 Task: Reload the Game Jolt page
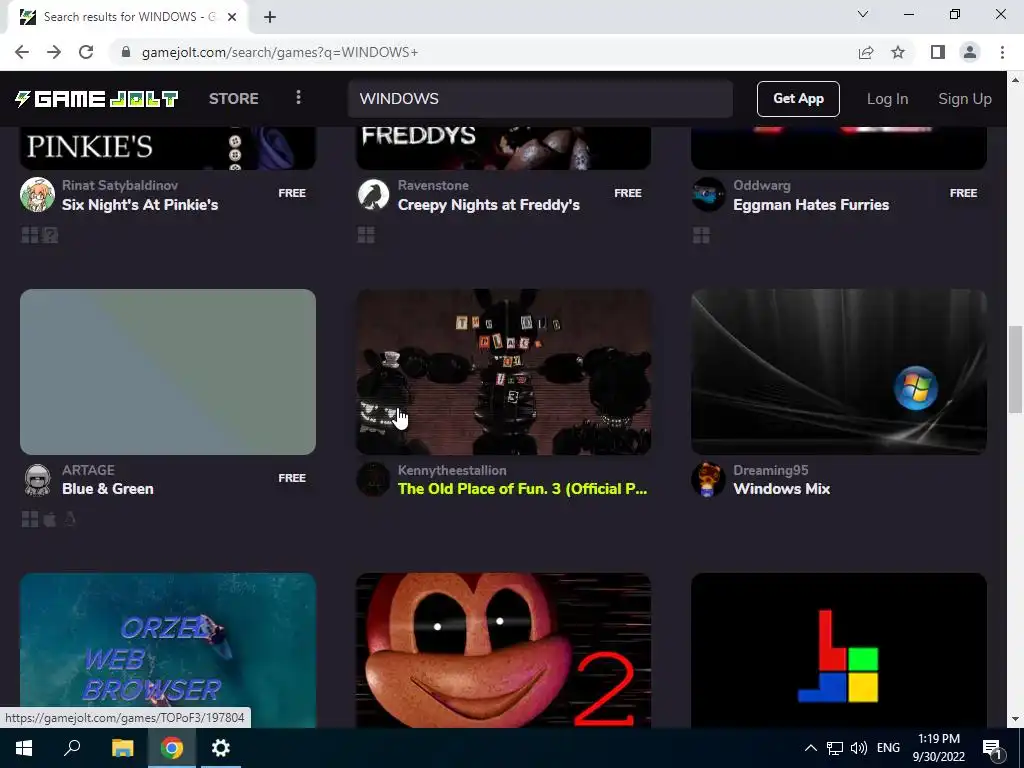click(86, 52)
